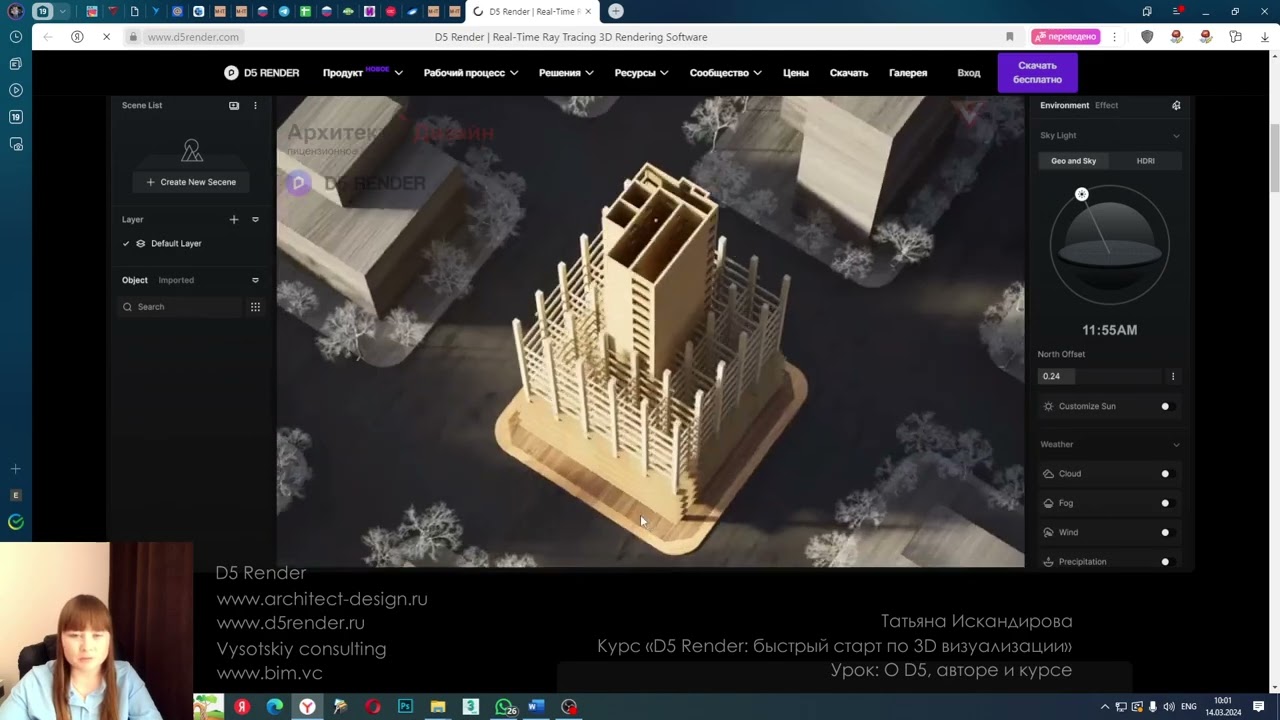Screen dimensions: 1280x720
Task: Click the object Search field
Action: click(182, 307)
